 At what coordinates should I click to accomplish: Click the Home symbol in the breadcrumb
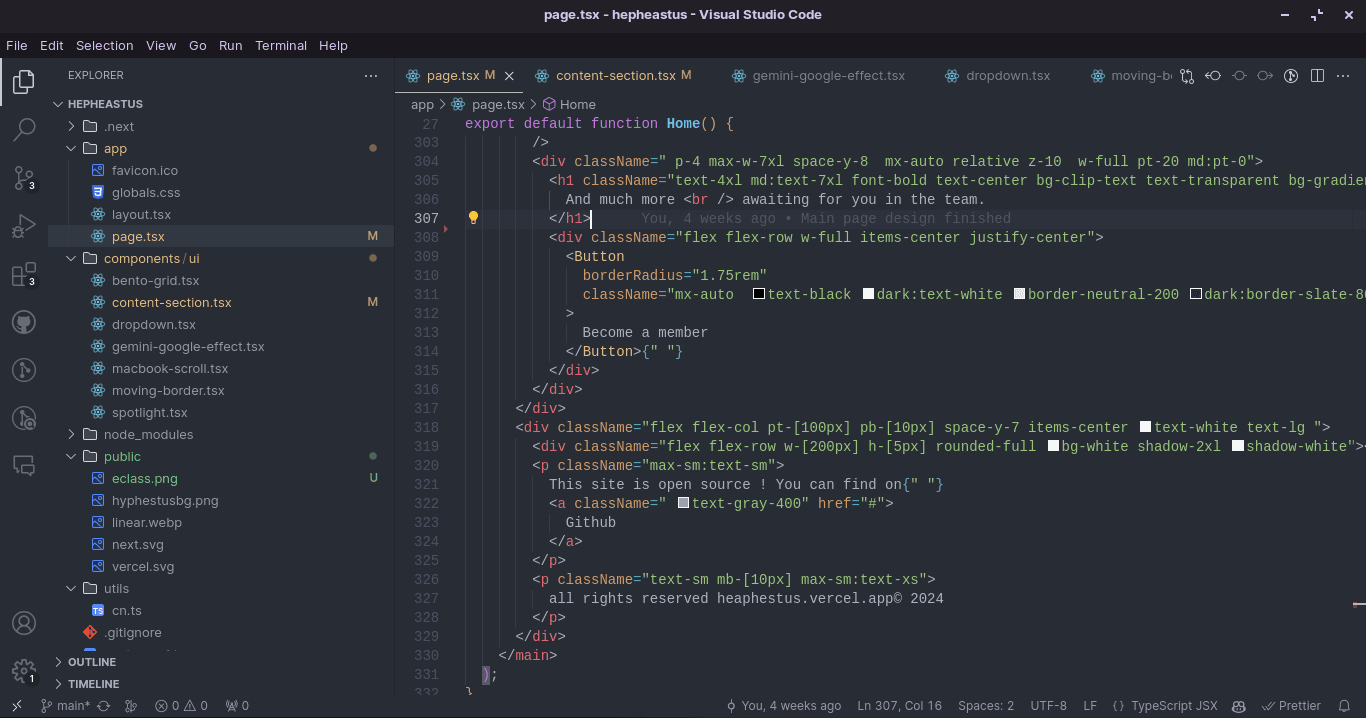pyautogui.click(x=569, y=105)
